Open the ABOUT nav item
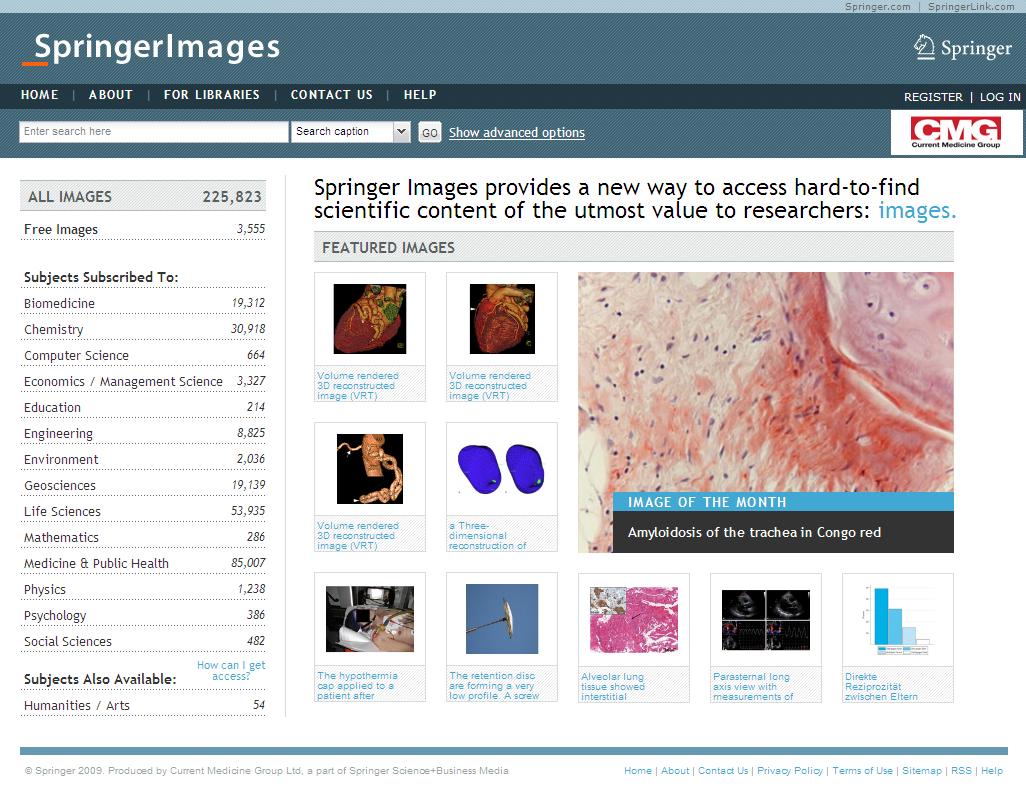The height and width of the screenshot is (804, 1026). tap(111, 95)
